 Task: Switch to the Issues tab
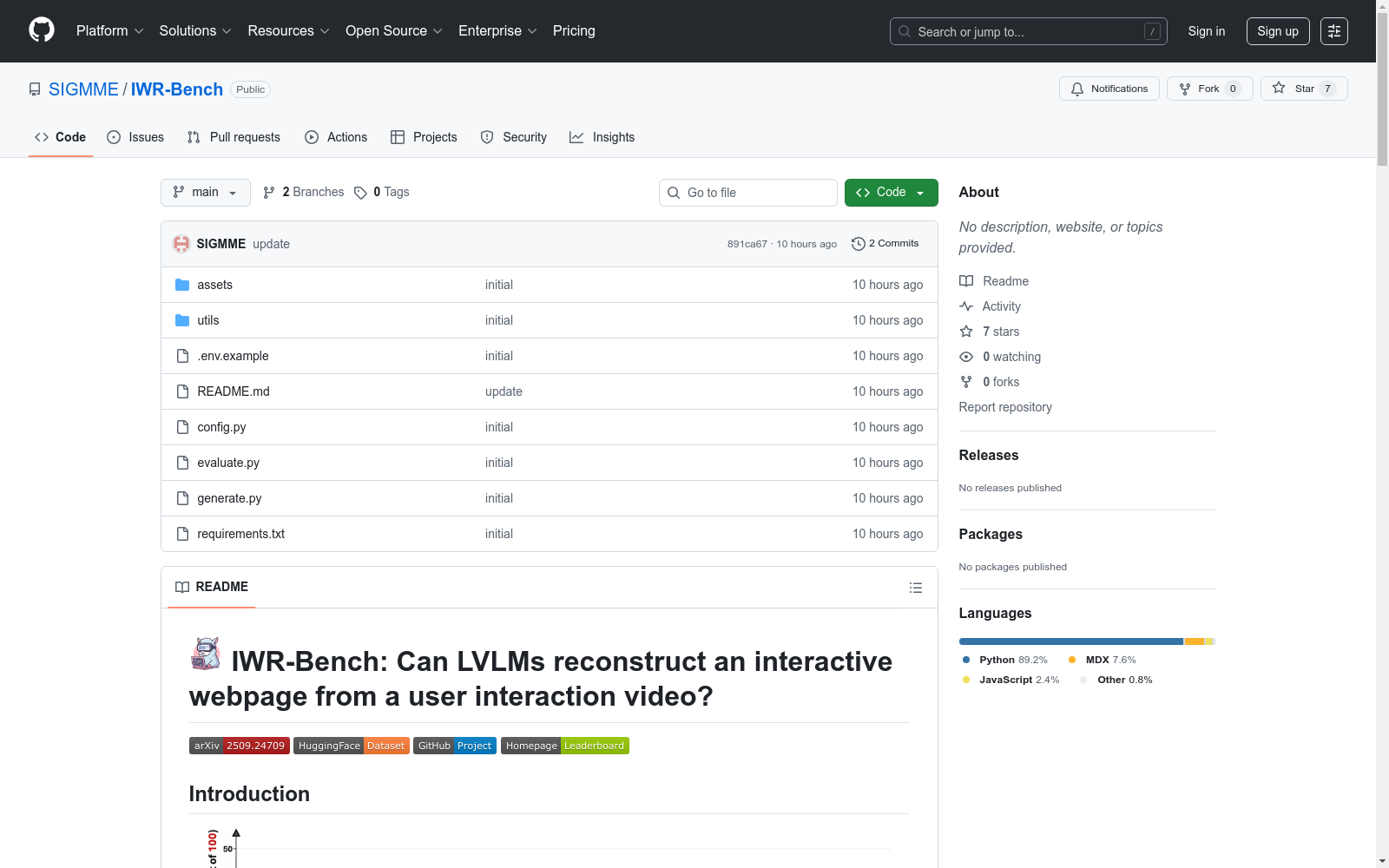coord(135,137)
